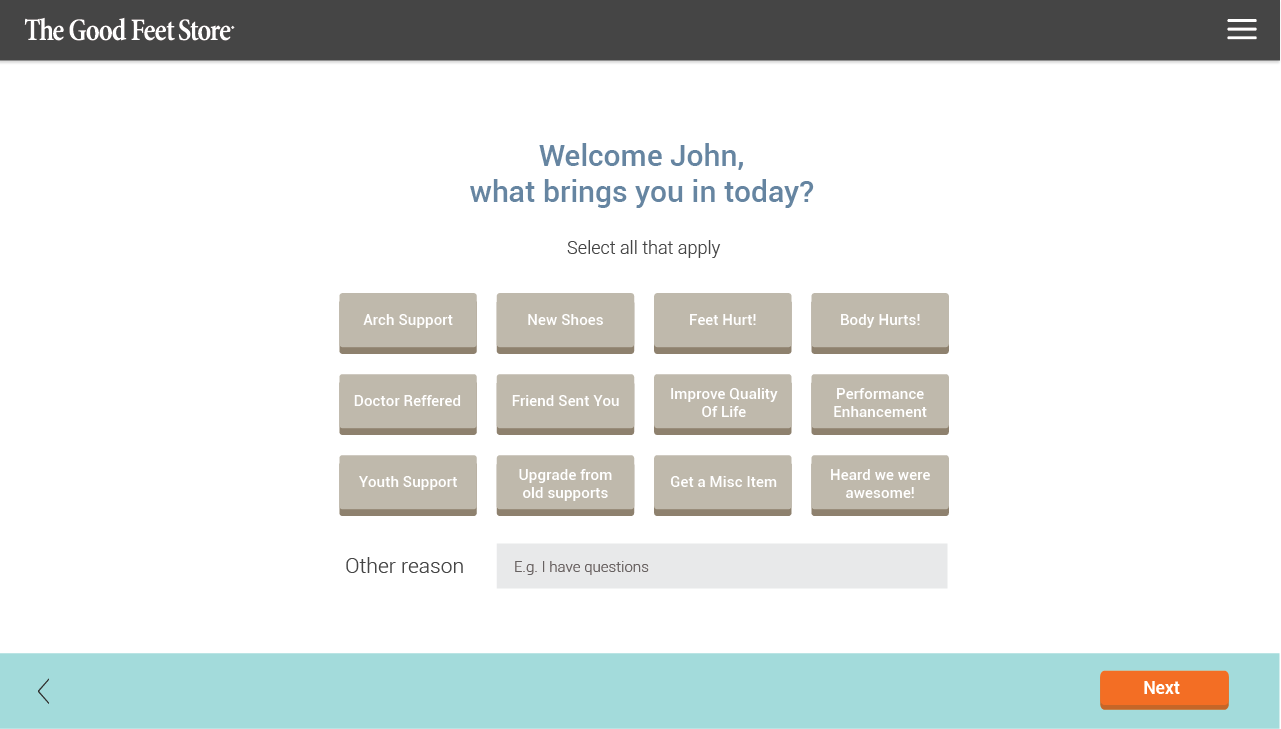Click the Other reason text field
The image size is (1281, 729).
click(x=721, y=566)
